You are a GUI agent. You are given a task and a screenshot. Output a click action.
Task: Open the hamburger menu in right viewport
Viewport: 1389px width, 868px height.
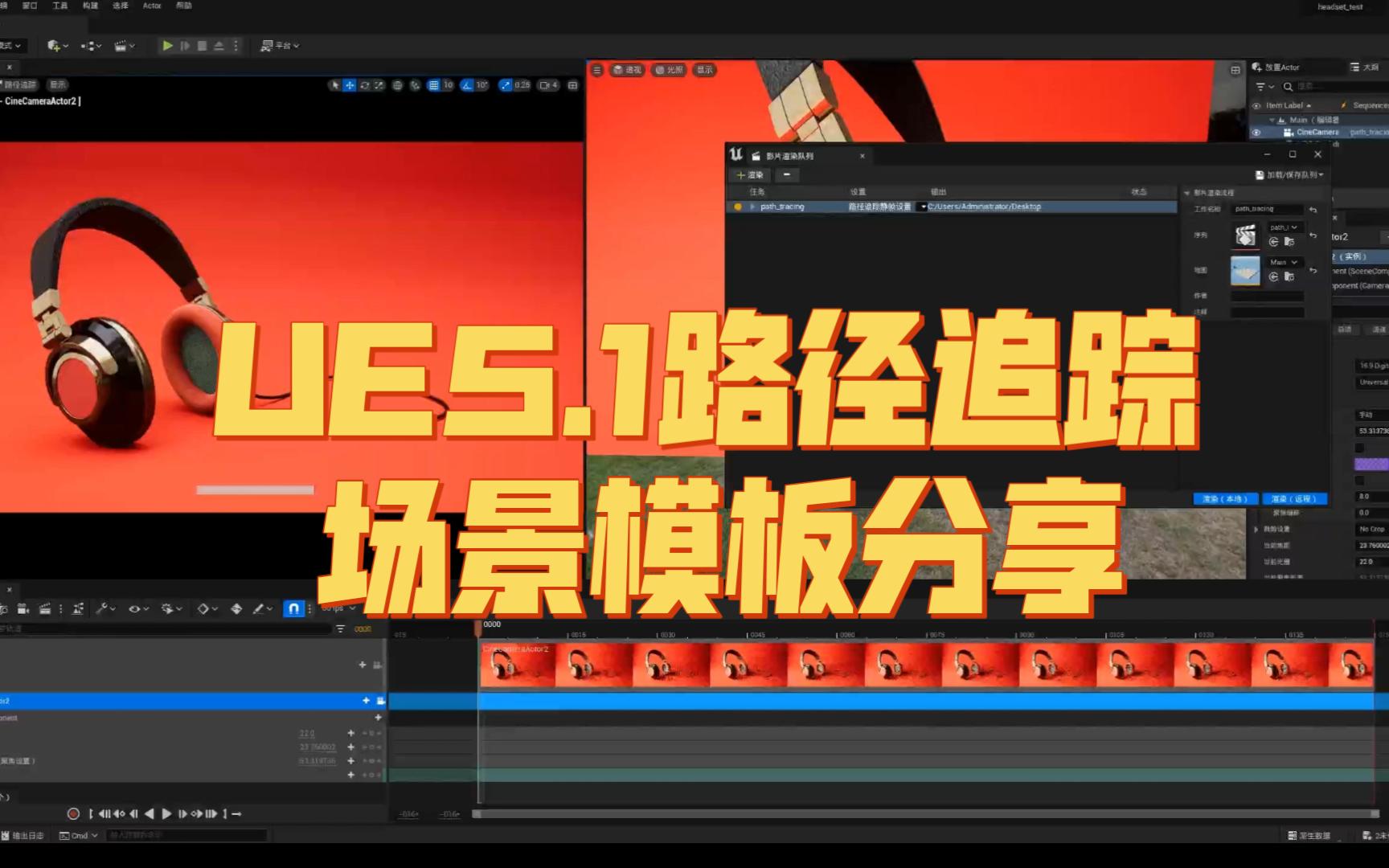click(596, 70)
